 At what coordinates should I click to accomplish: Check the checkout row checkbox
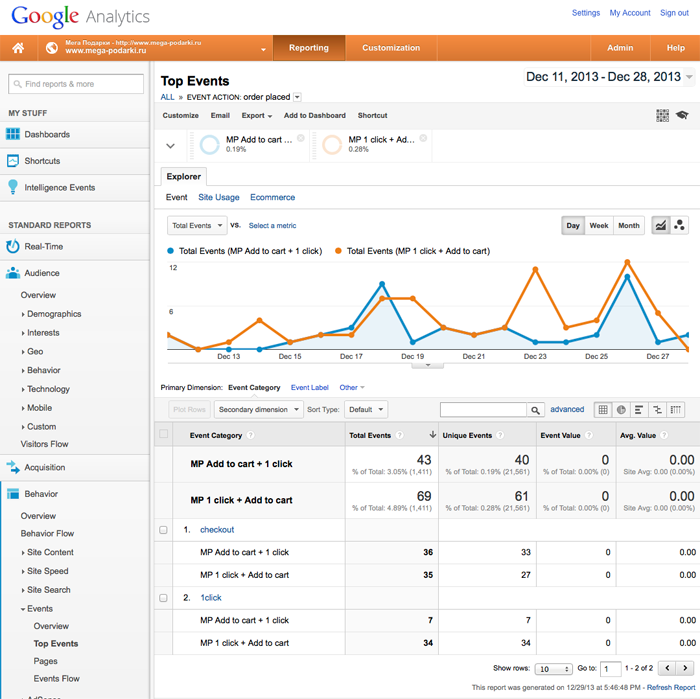coord(164,530)
